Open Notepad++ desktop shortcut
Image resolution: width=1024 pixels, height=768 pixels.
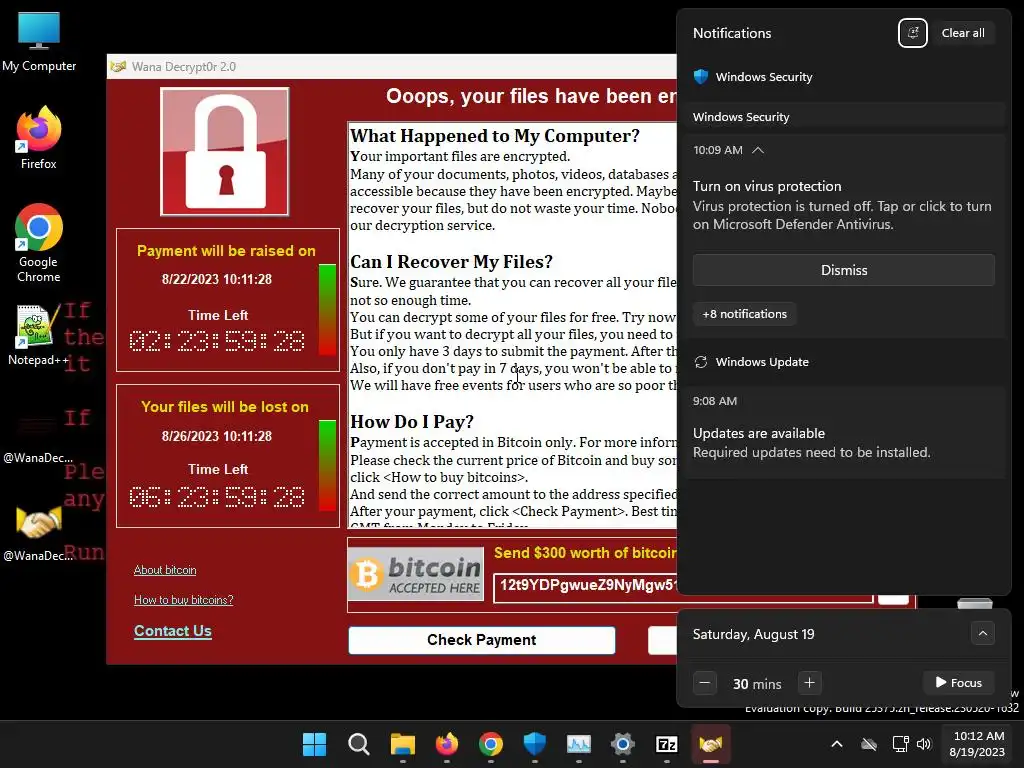coord(39,335)
